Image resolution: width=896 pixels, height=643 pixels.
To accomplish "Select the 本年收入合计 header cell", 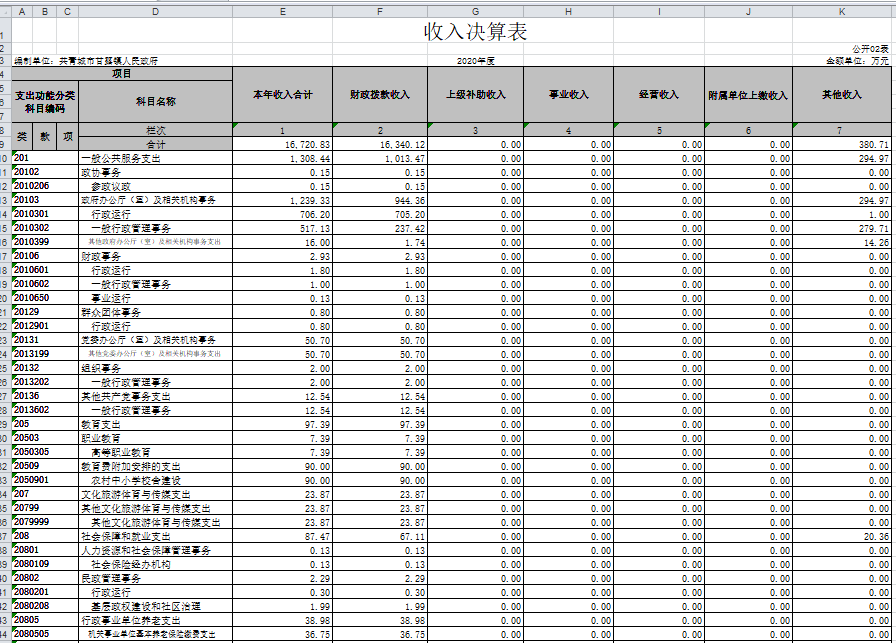I will [283, 95].
